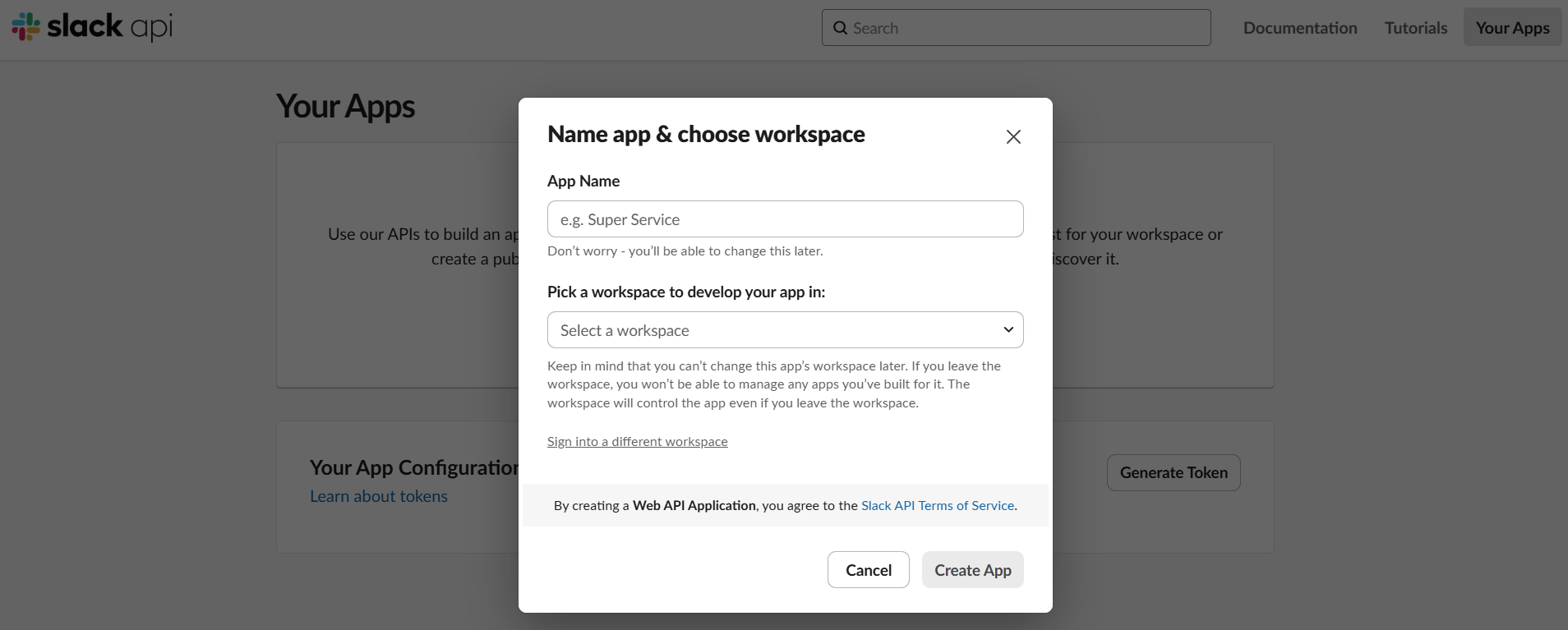
Task: Focus the Search field
Action: [1016, 28]
